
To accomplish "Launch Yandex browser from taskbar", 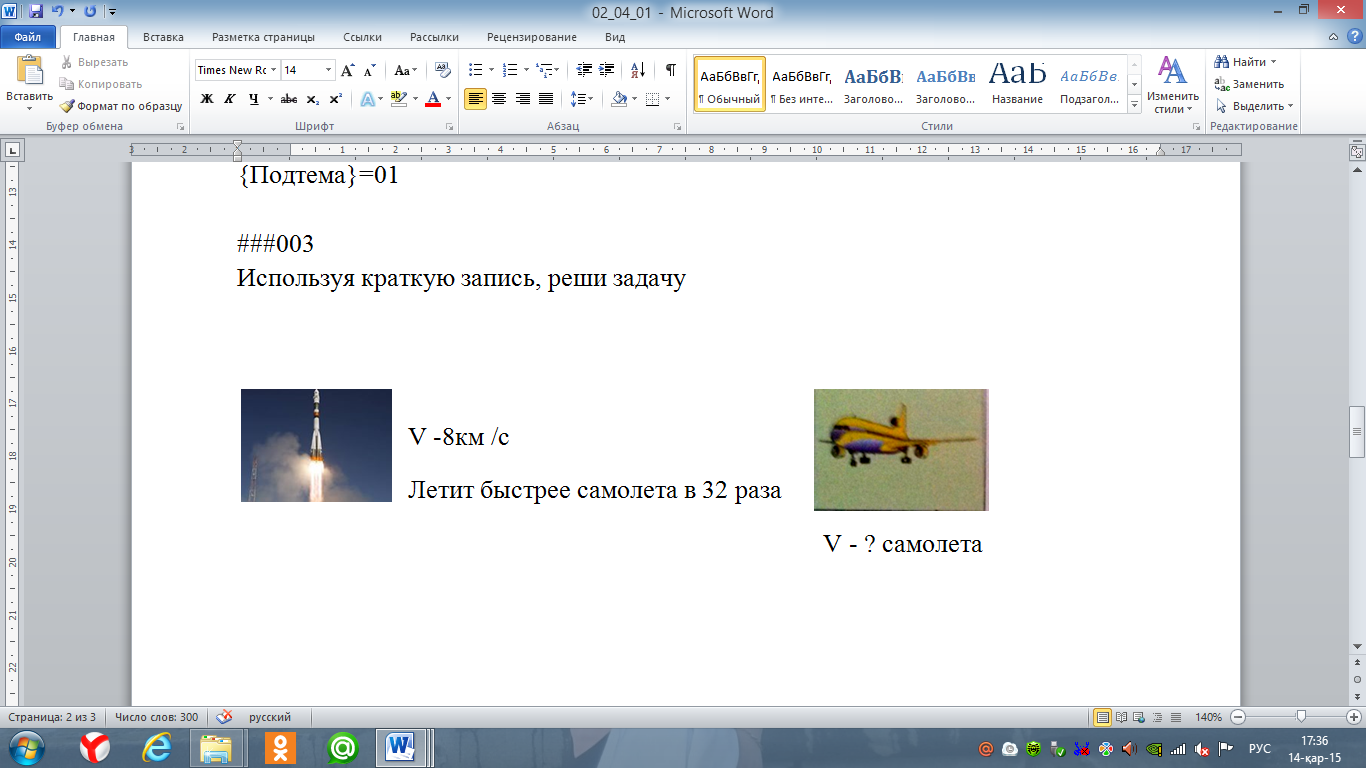I will click(95, 748).
